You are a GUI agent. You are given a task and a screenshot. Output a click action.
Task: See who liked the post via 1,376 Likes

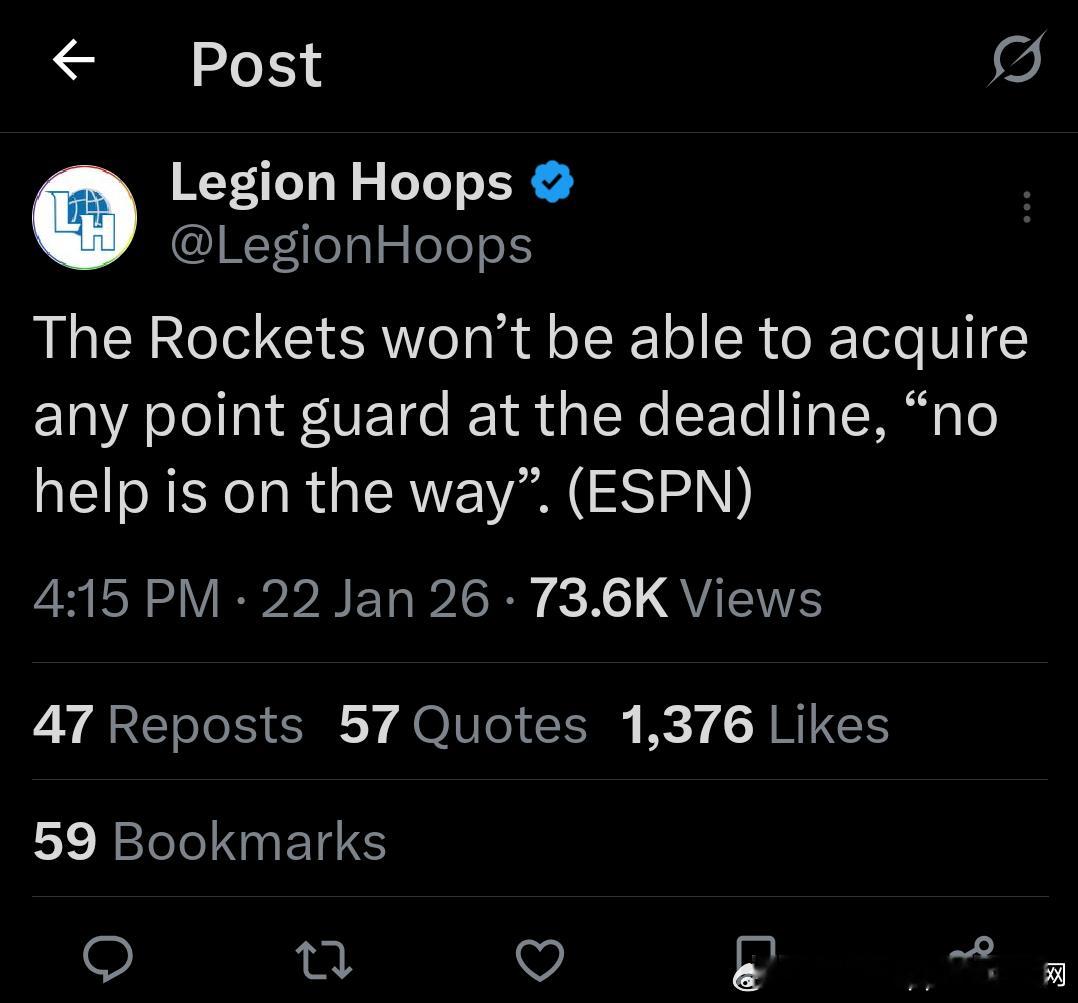coord(754,724)
